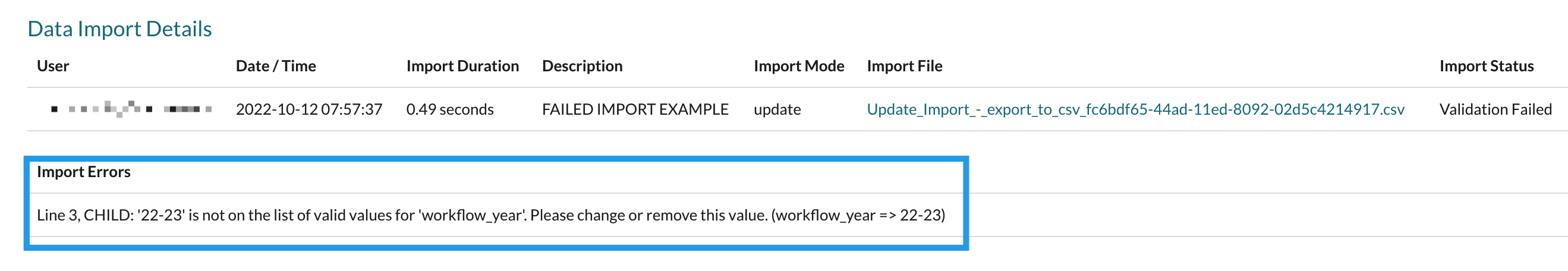Click the User column header

pyautogui.click(x=53, y=66)
